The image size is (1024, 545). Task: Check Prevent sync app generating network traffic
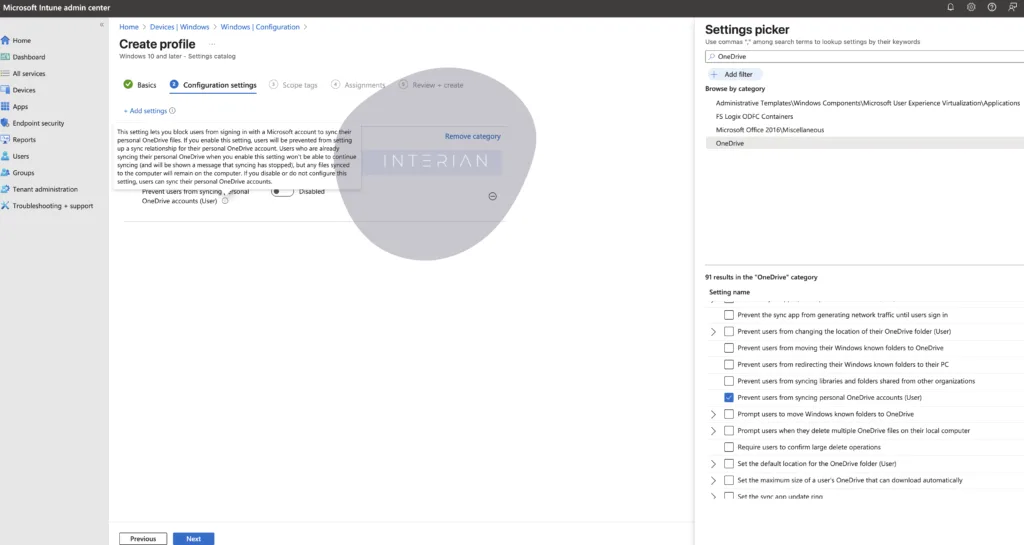pos(729,315)
